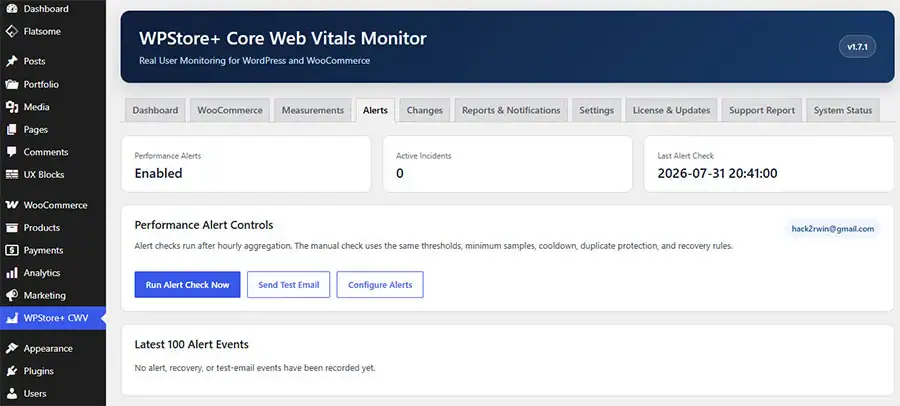The height and width of the screenshot is (406, 900).
Task: Open WPStore+ CWV menu entry
Action: click(x=53, y=318)
